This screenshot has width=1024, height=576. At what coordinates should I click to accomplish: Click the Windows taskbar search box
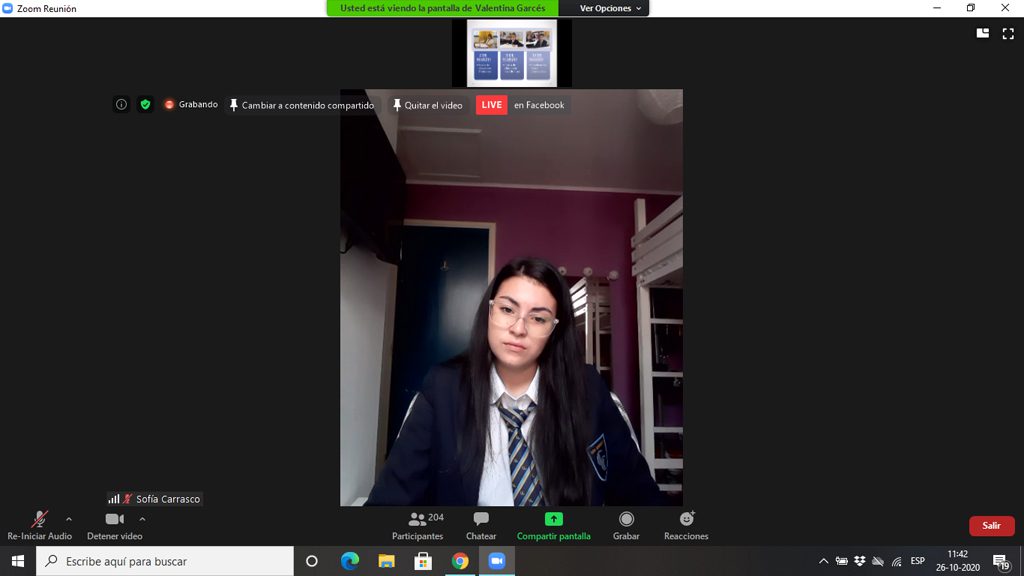(x=165, y=561)
